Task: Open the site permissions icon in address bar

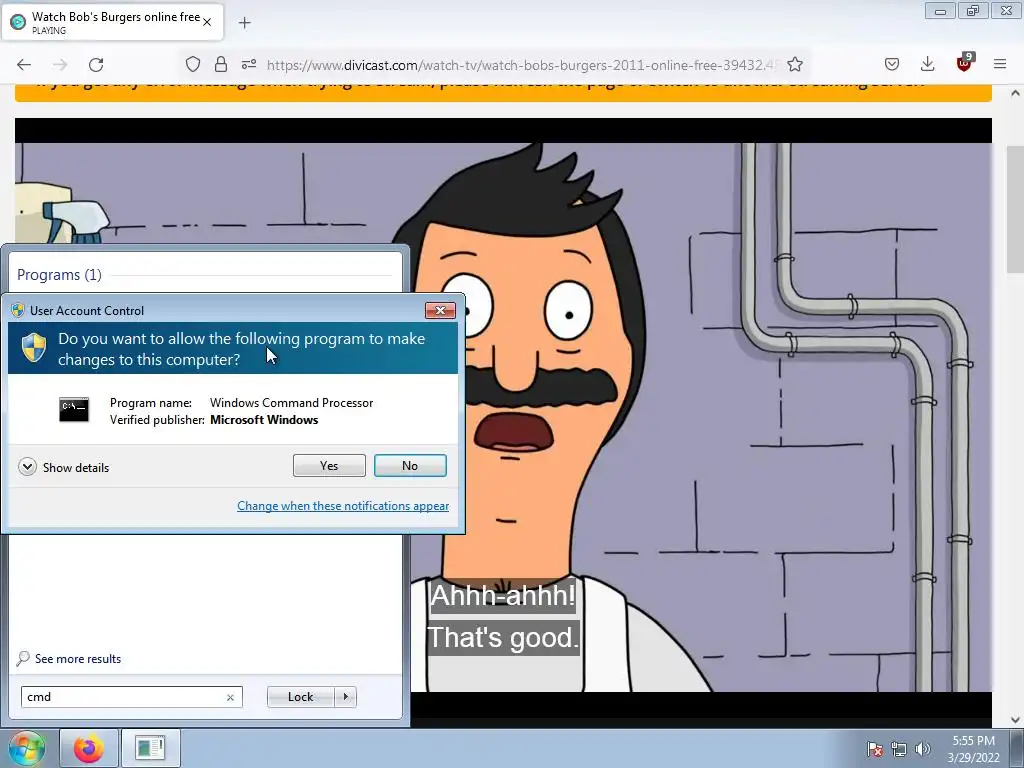Action: pos(249,64)
